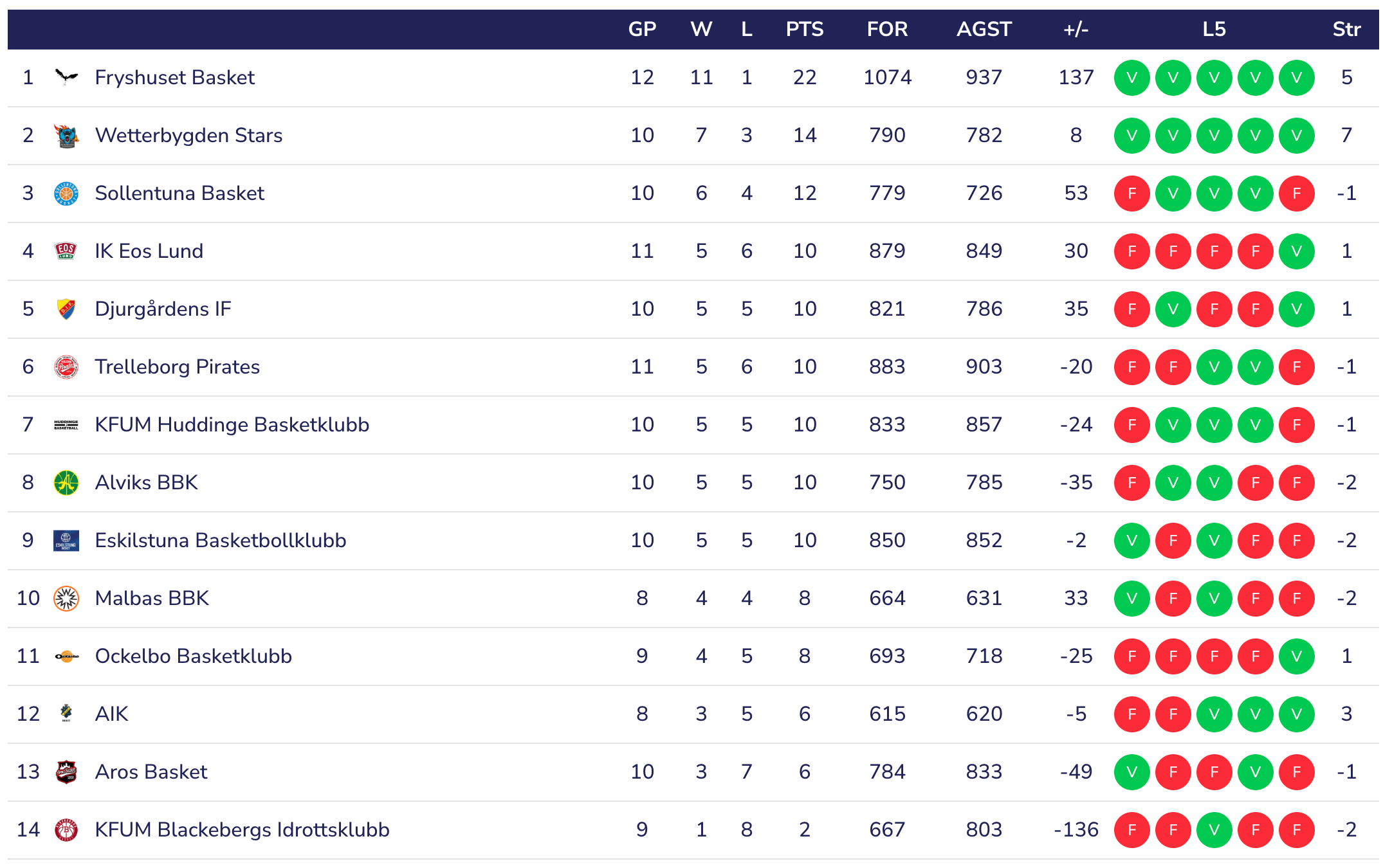Click the +/- column header

[1076, 30]
